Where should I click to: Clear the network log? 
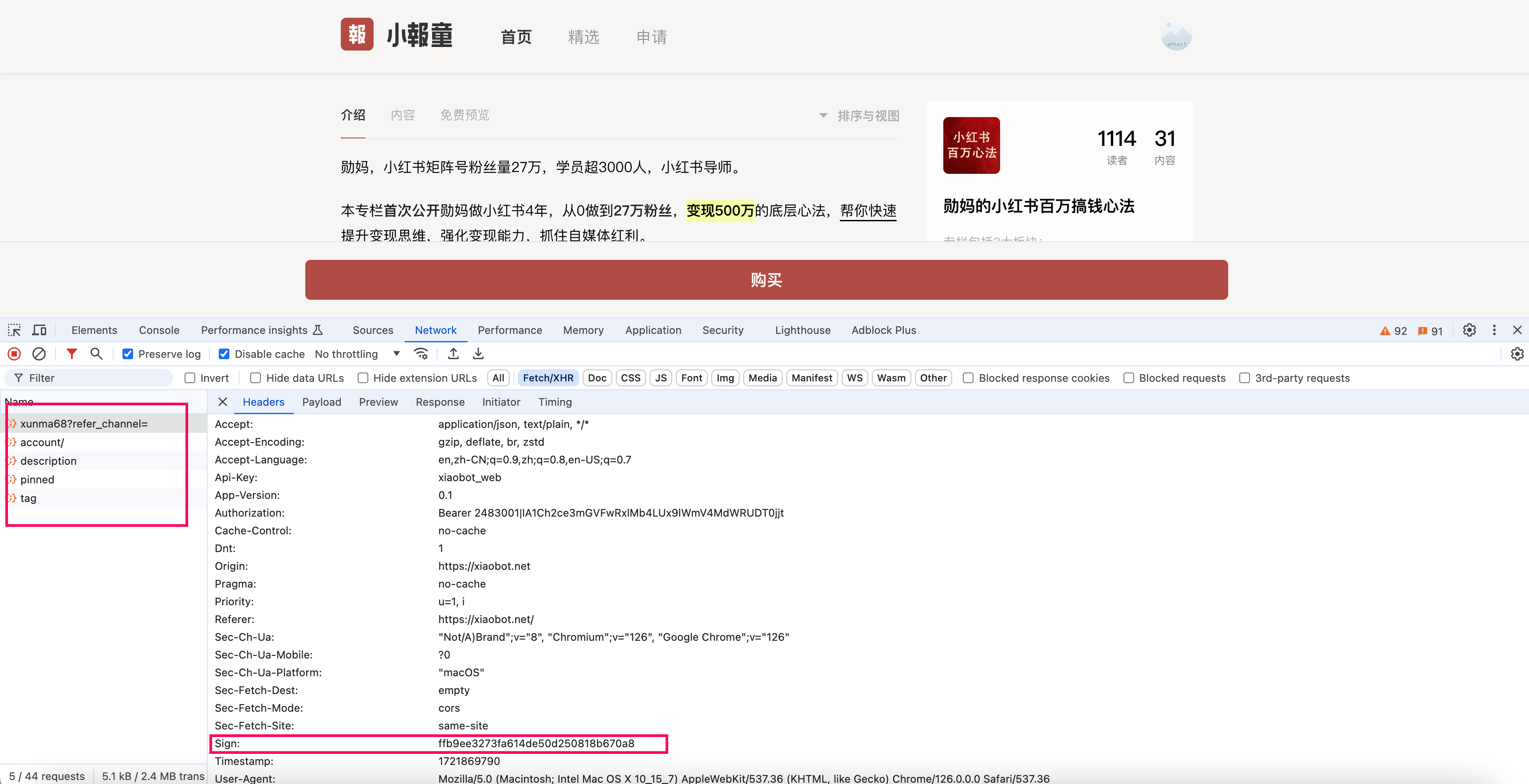coord(39,354)
